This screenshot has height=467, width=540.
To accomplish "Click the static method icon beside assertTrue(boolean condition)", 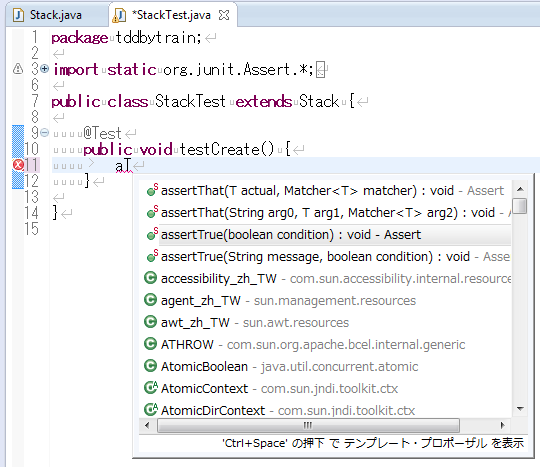I will click(x=152, y=234).
